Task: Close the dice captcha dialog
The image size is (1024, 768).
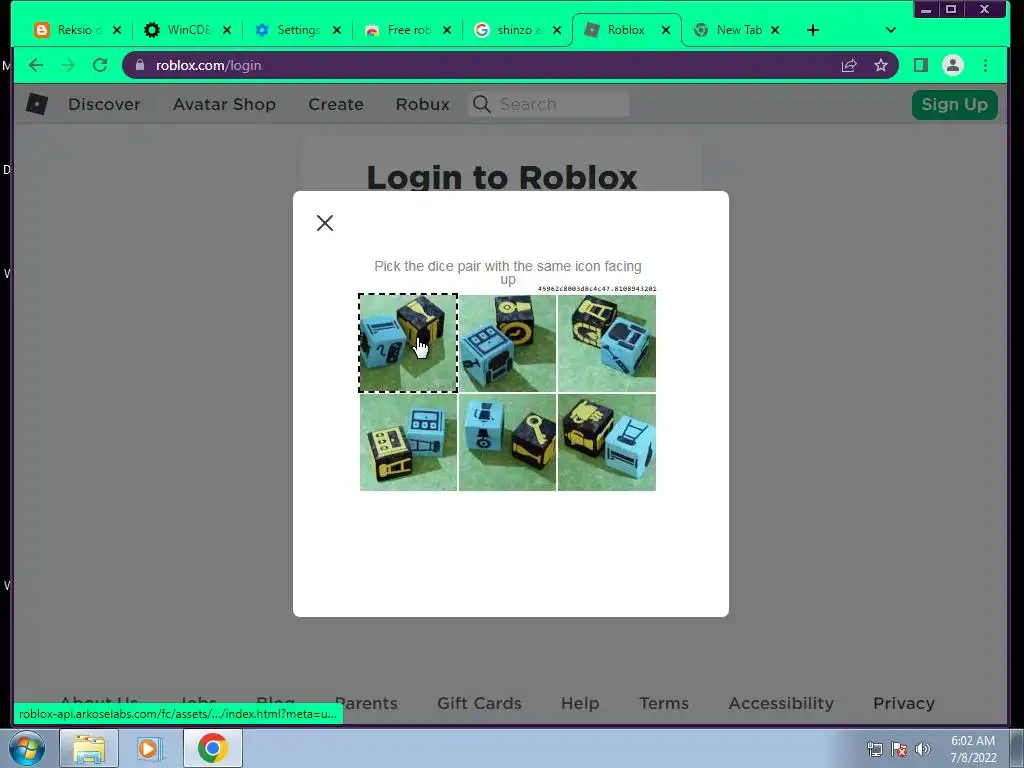Action: pos(325,223)
